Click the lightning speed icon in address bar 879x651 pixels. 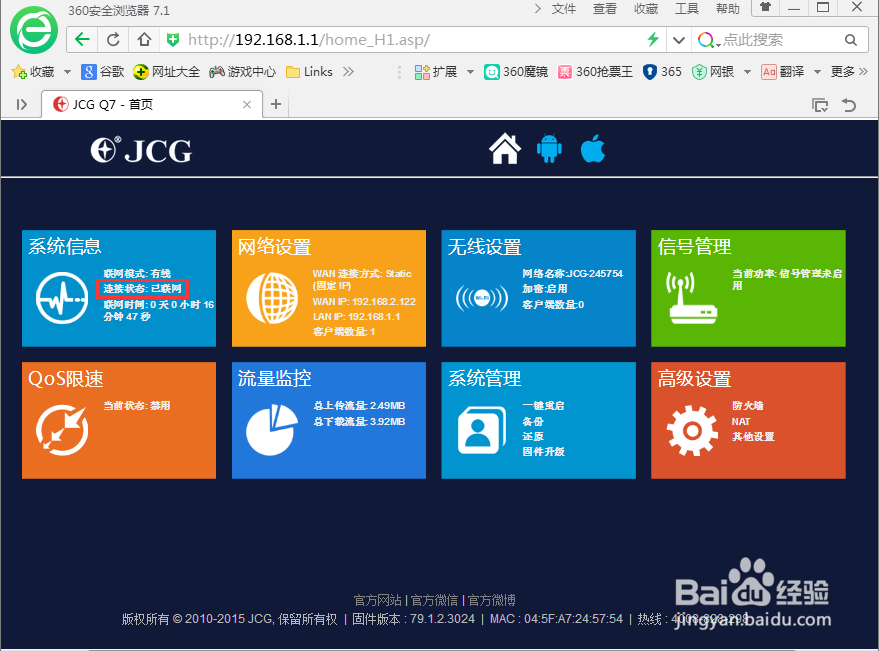(652, 39)
